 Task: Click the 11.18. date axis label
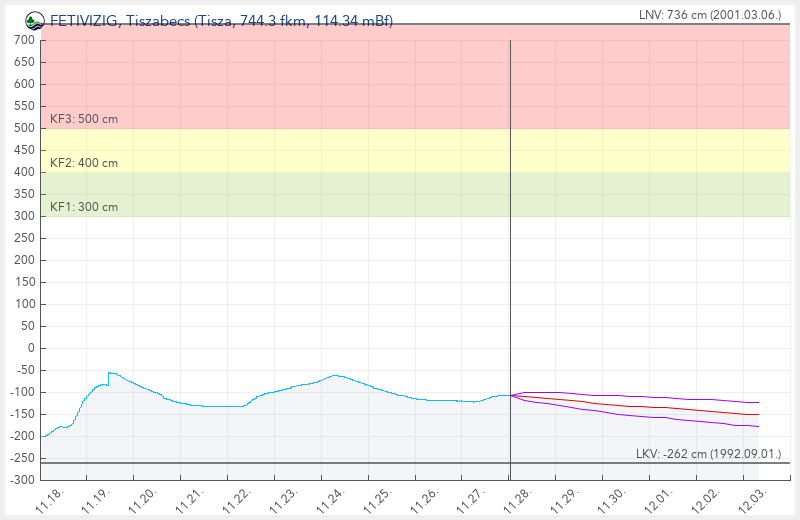tap(50, 501)
